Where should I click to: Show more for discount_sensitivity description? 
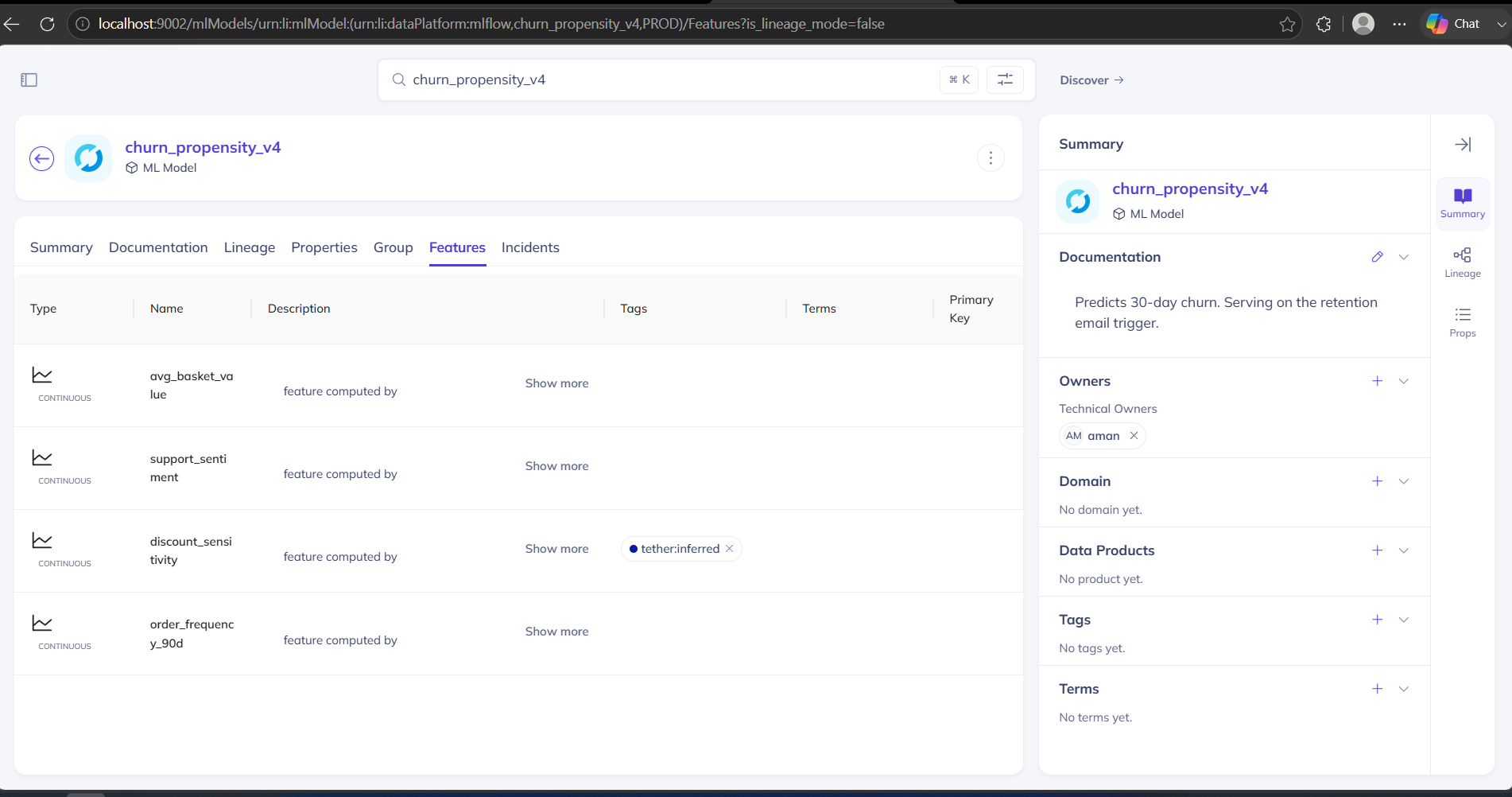pyautogui.click(x=556, y=549)
